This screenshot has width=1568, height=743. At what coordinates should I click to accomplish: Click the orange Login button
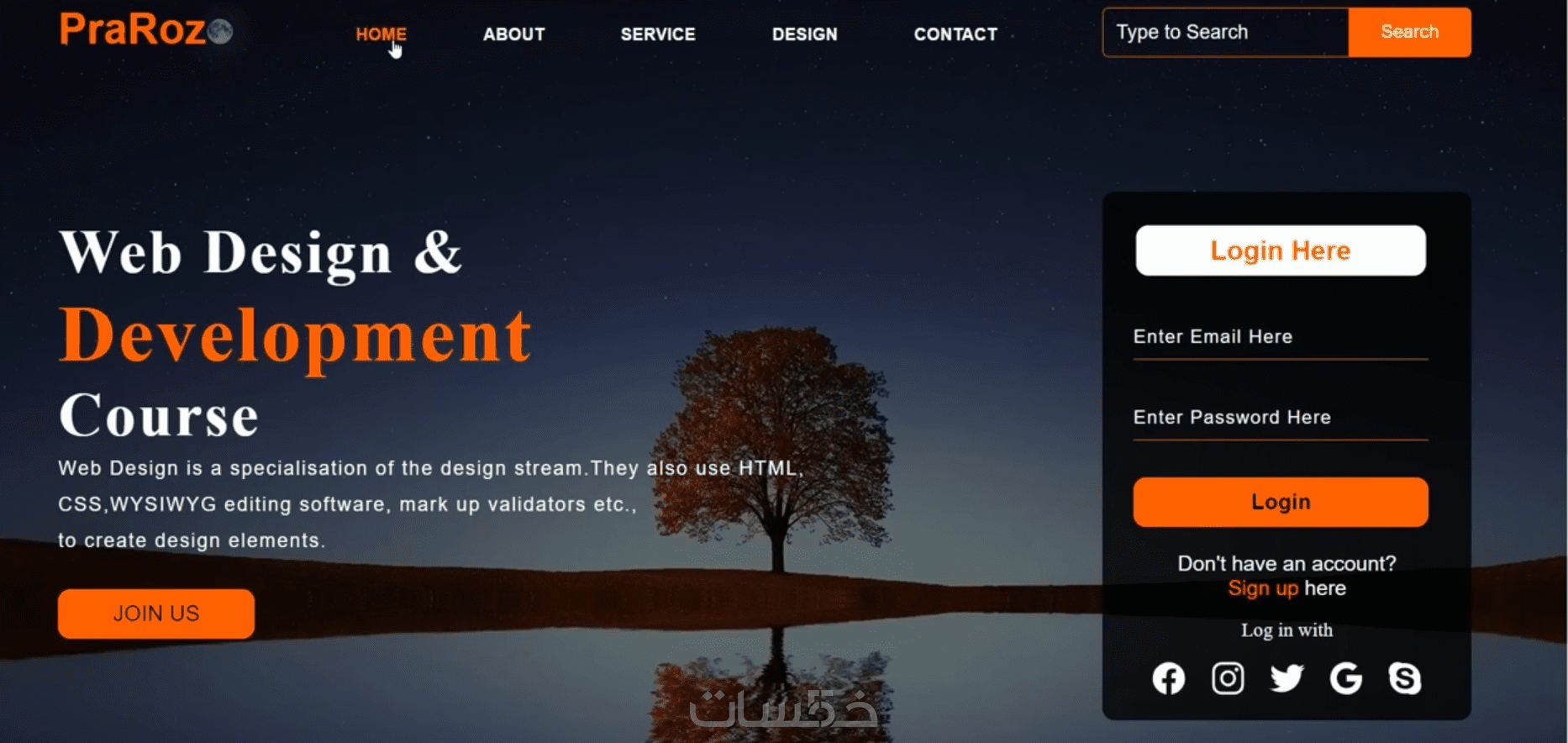click(1280, 502)
